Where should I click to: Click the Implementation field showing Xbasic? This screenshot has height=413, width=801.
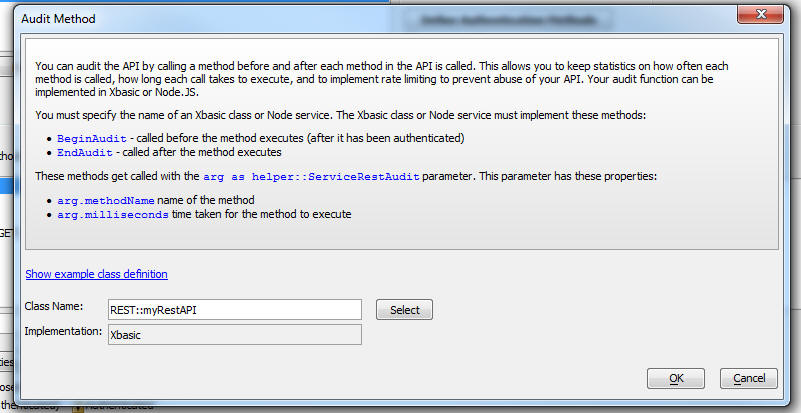235,335
